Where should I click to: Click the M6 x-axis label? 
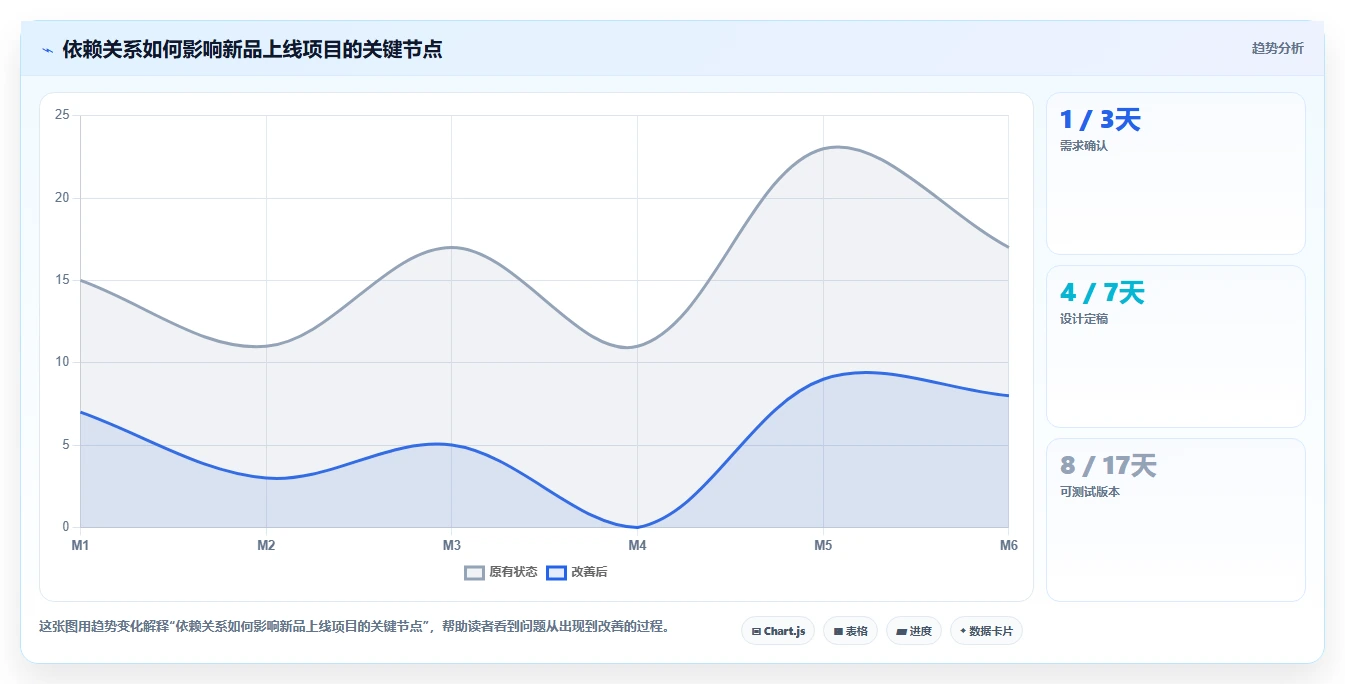[1008, 545]
